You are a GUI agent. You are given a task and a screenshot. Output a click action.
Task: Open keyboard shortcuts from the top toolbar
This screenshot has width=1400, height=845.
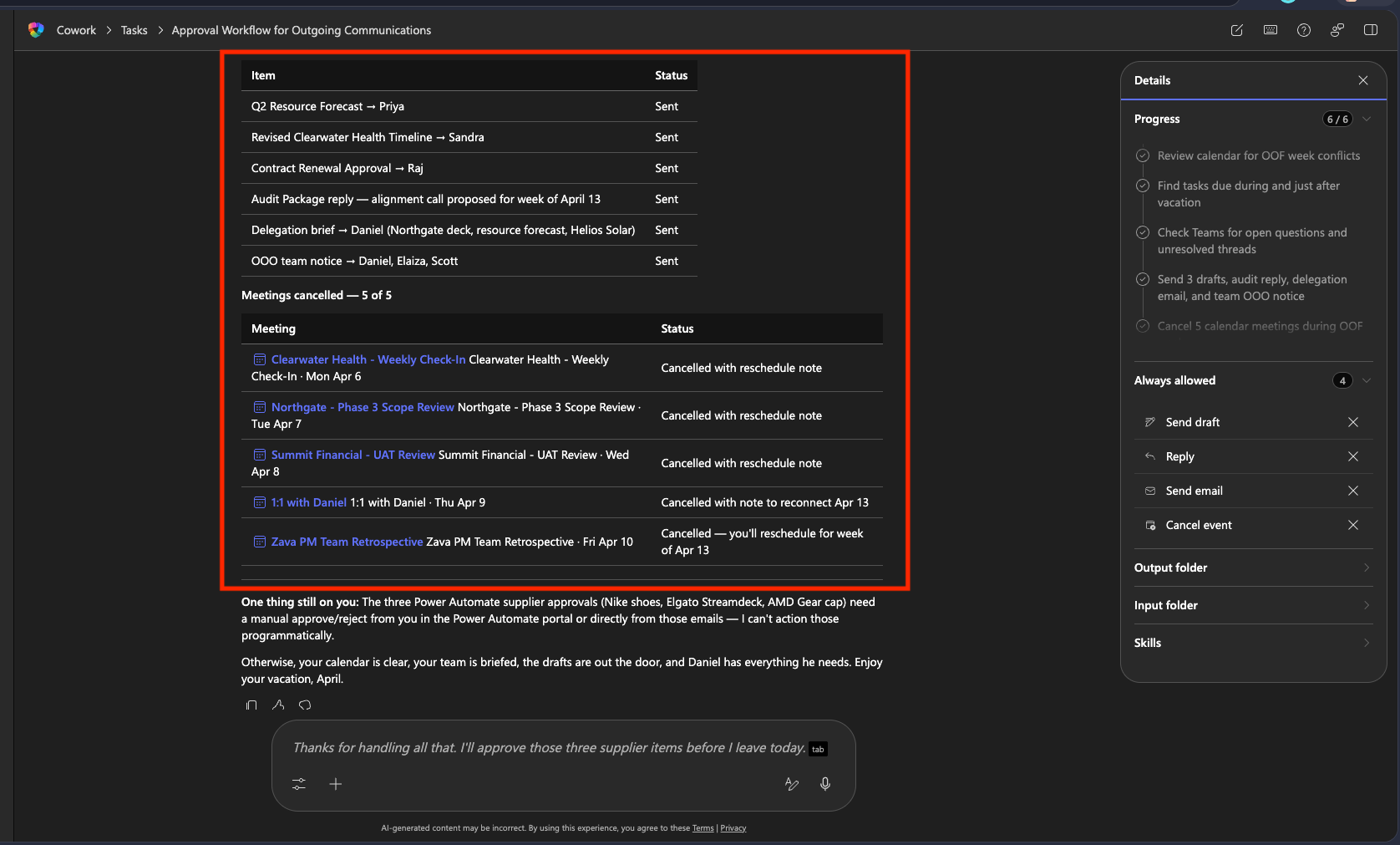click(x=1271, y=30)
